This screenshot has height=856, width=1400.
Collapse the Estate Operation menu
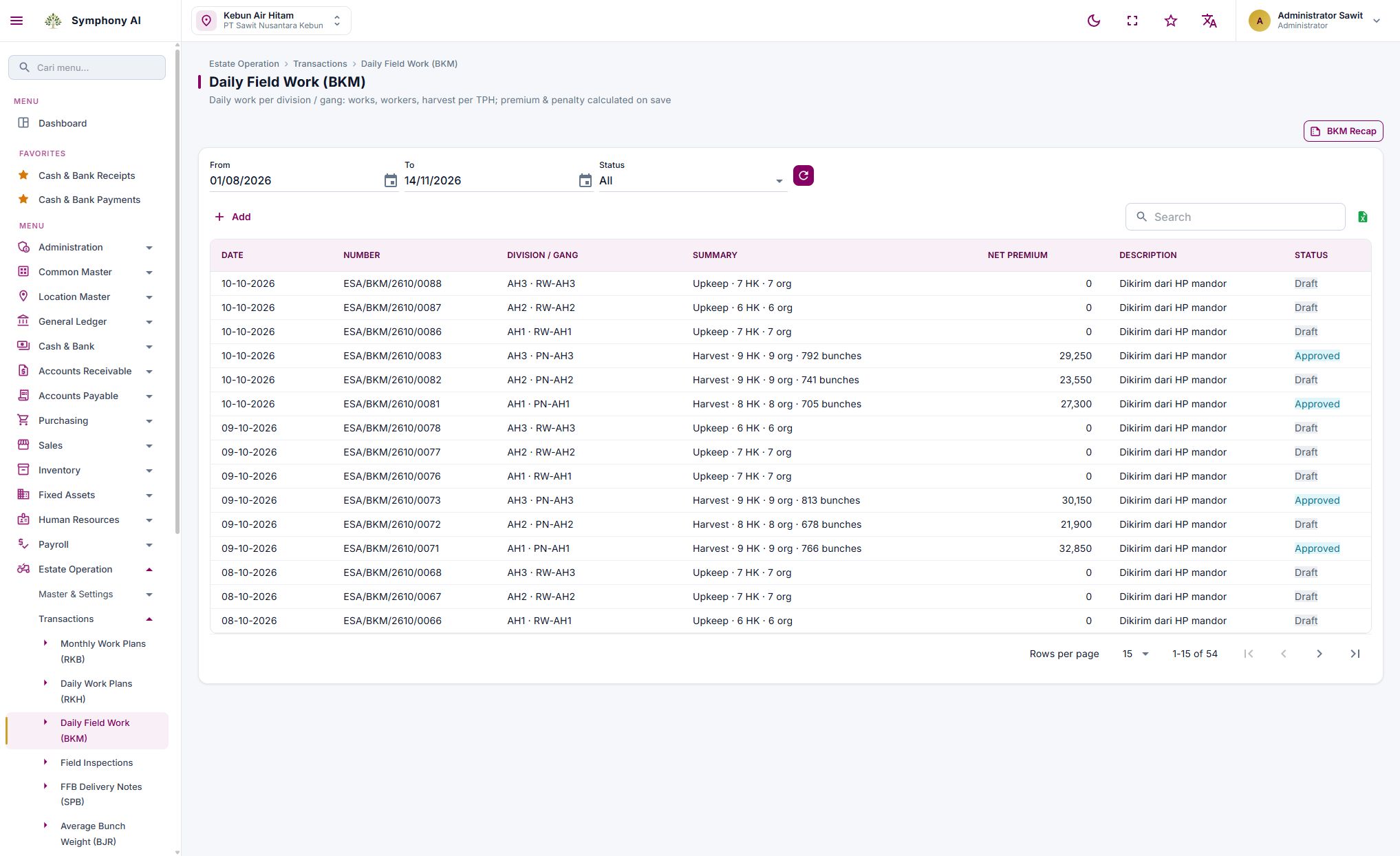85,569
